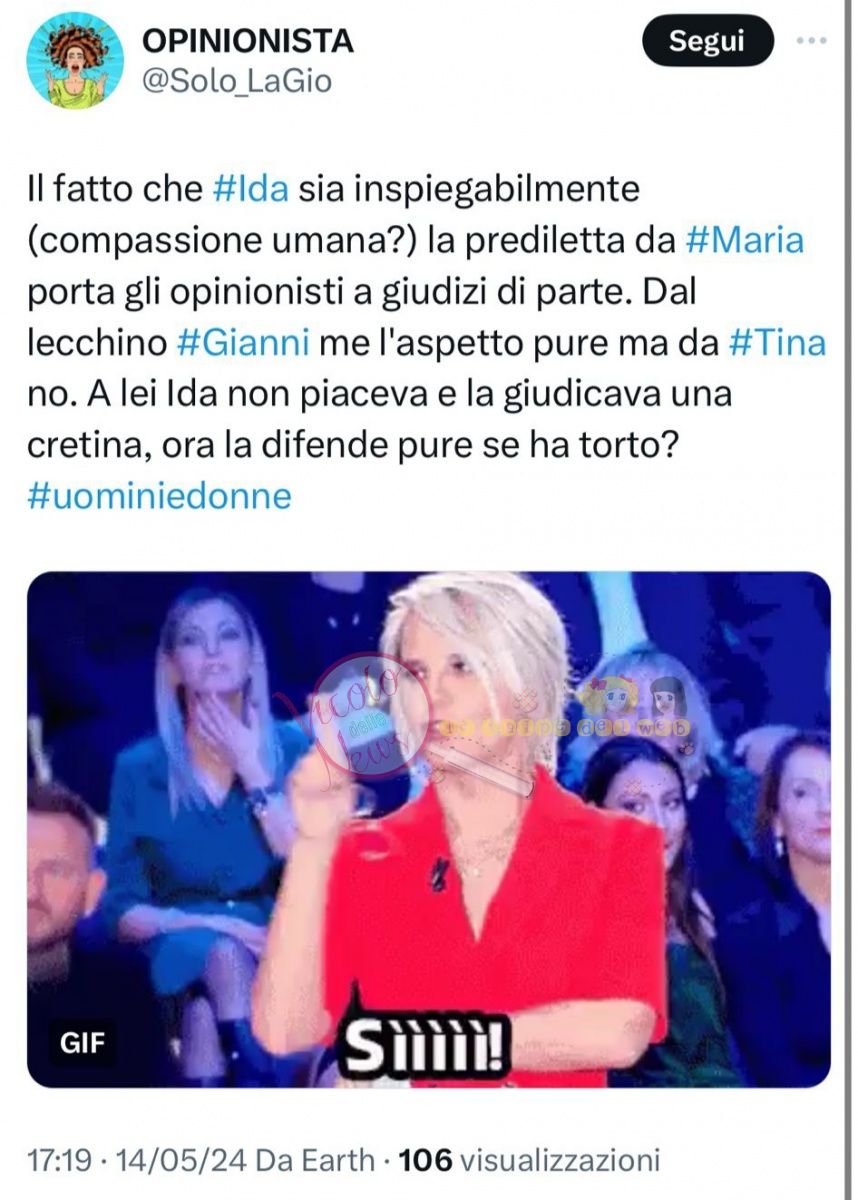Screen dimensions: 858x1200
Task: Open the OPINIONISTA profile avatar
Action: [x=75, y=61]
